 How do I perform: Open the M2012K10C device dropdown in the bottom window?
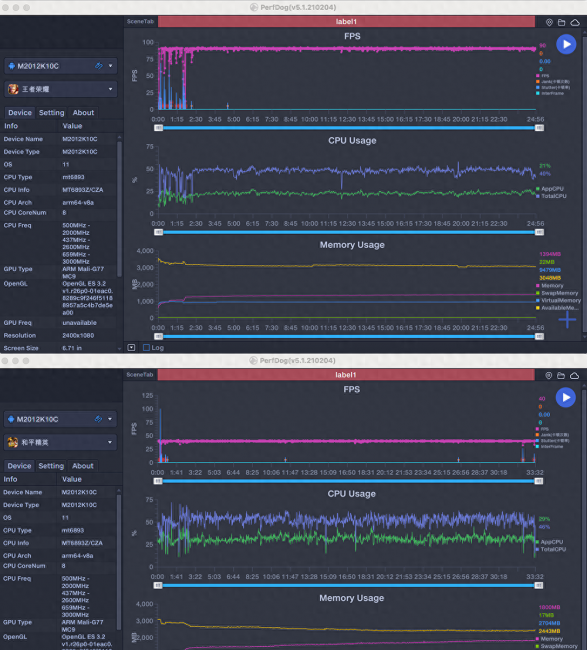pyautogui.click(x=110, y=419)
